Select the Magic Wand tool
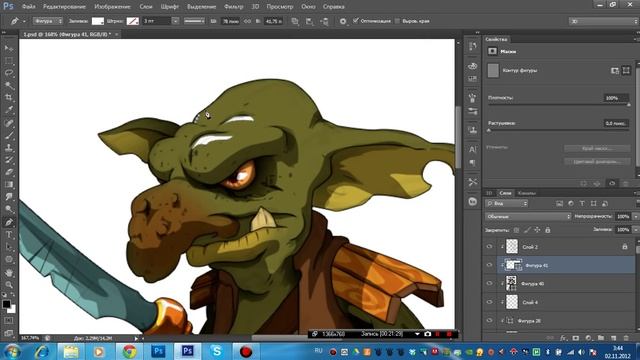This screenshot has height=360, width=640. [x=9, y=85]
